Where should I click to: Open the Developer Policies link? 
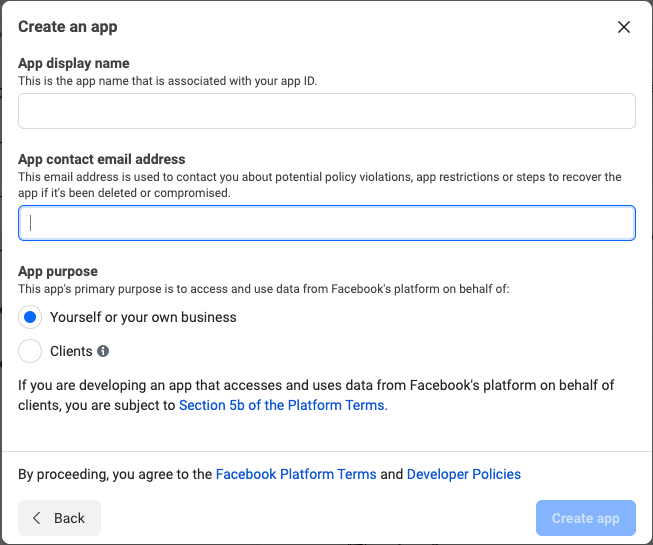[x=464, y=474]
